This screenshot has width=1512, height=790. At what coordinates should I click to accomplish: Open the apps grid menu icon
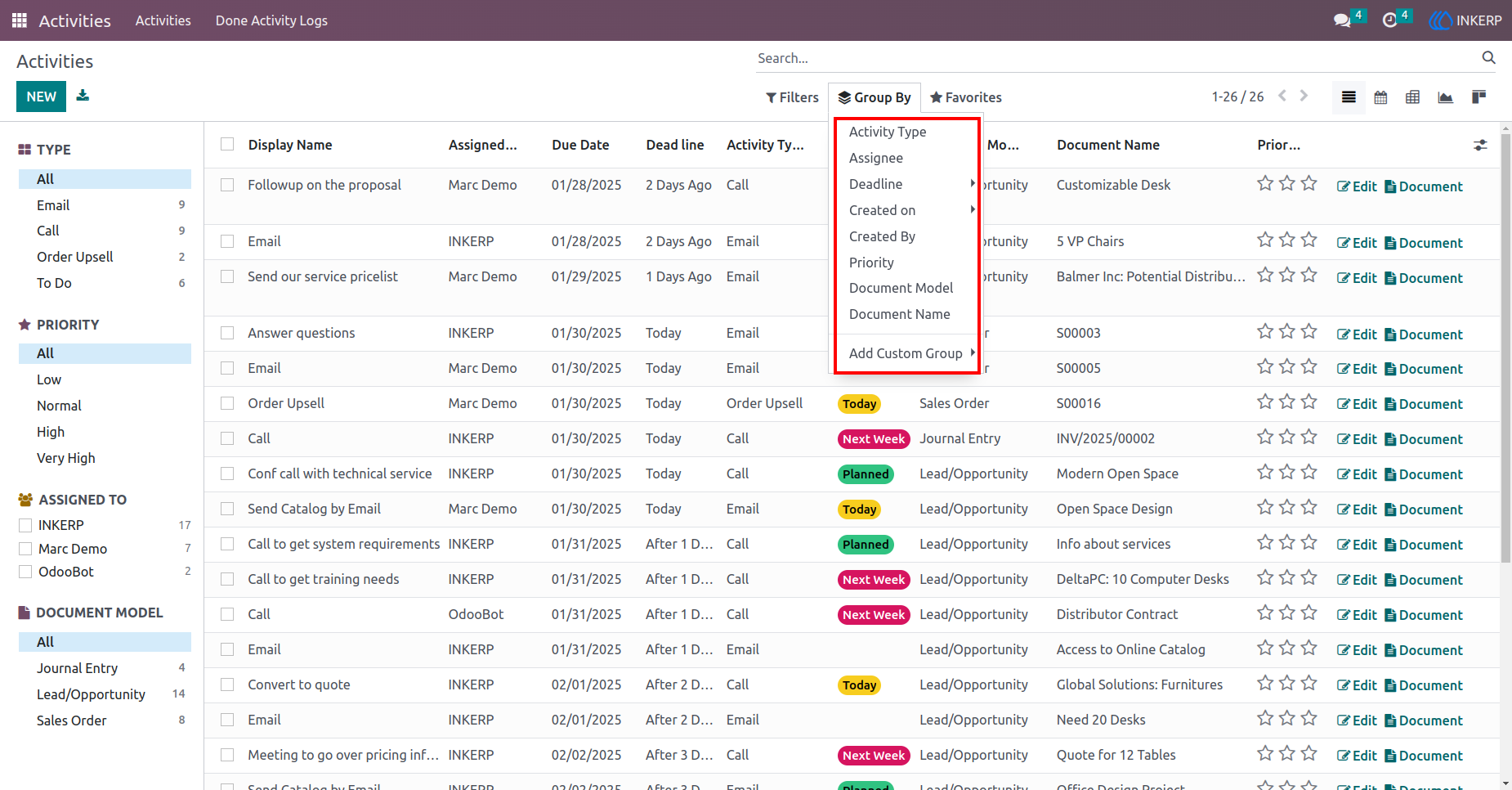point(20,20)
